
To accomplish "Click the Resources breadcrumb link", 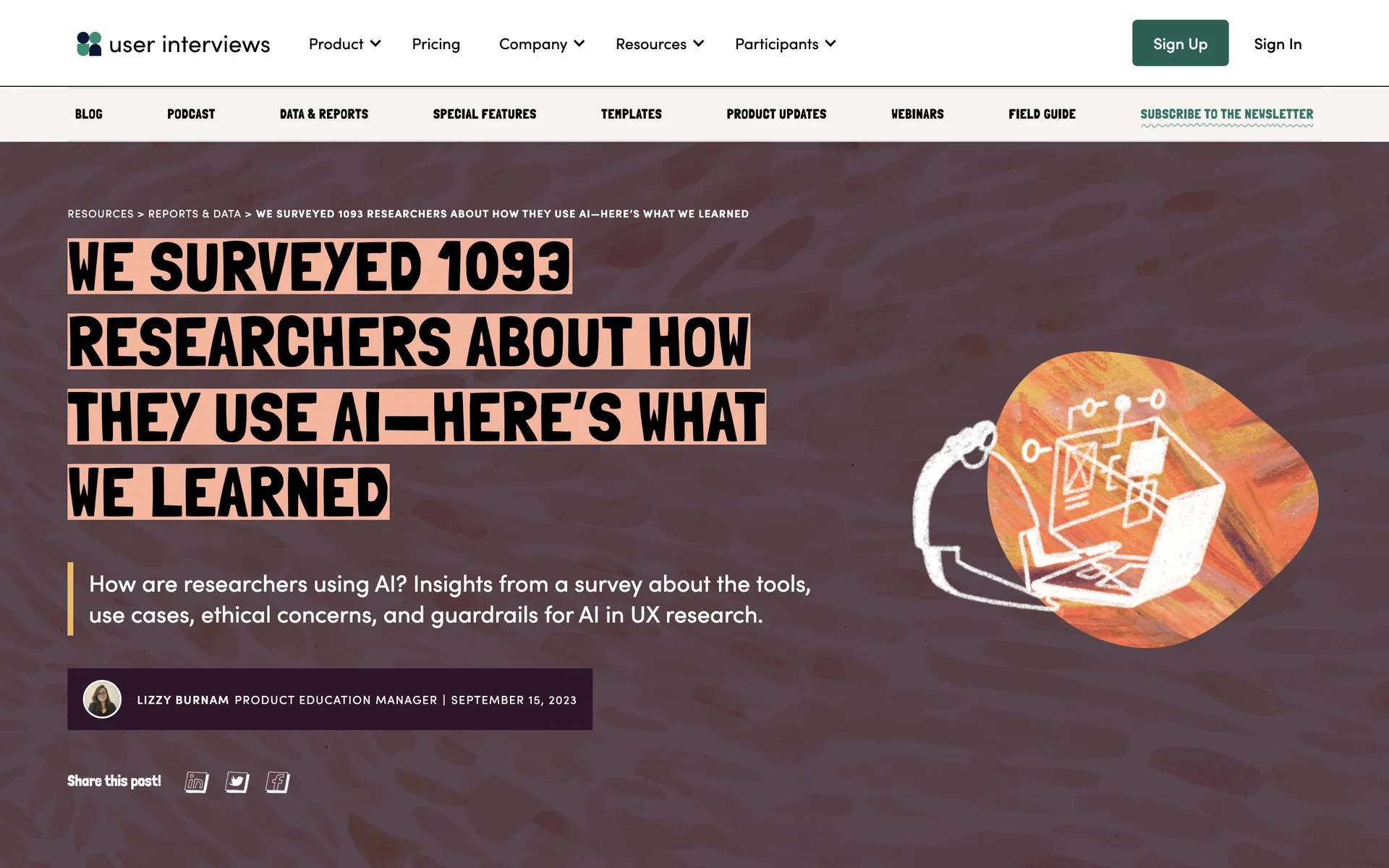I will click(101, 214).
